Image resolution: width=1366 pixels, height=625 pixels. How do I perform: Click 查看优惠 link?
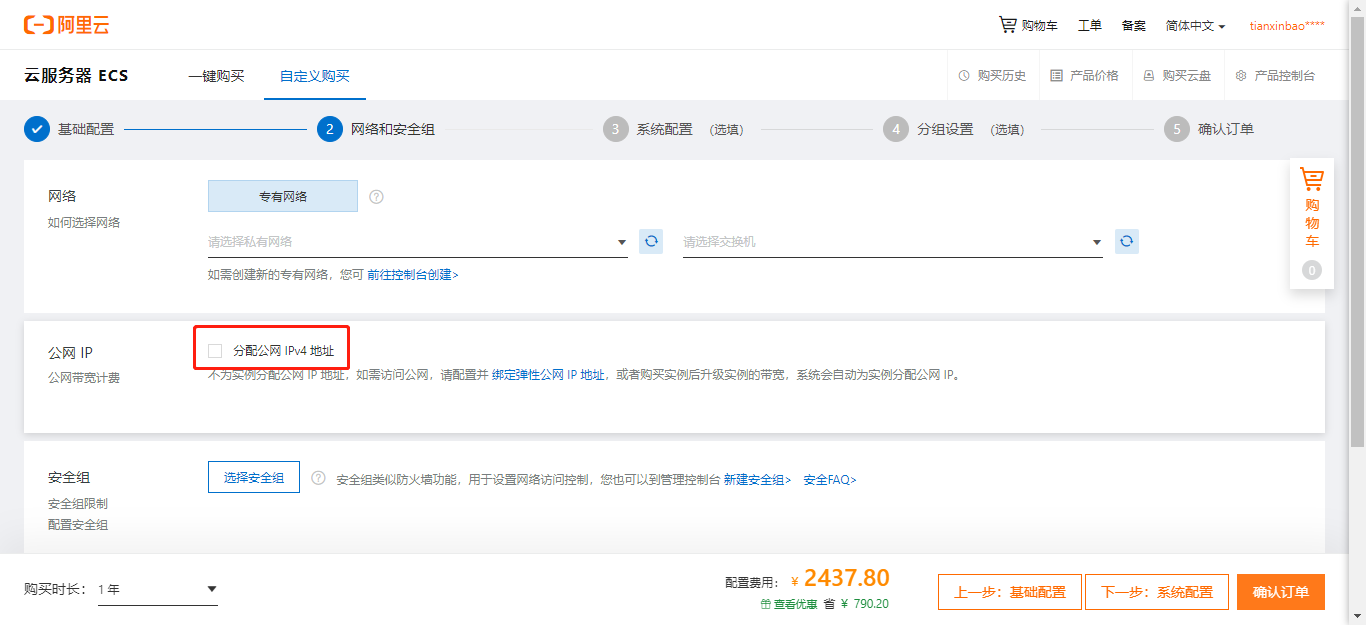coord(795,604)
